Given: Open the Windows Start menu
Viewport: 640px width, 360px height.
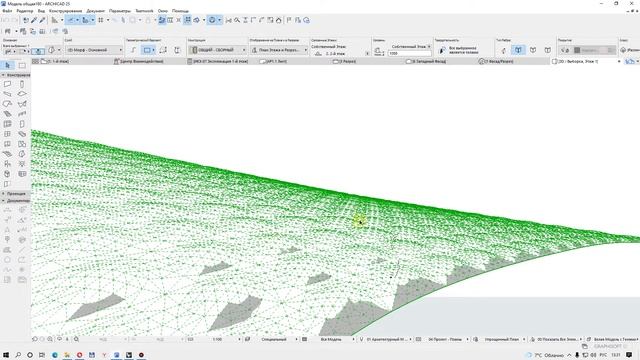Looking at the screenshot, I should pos(6,355).
